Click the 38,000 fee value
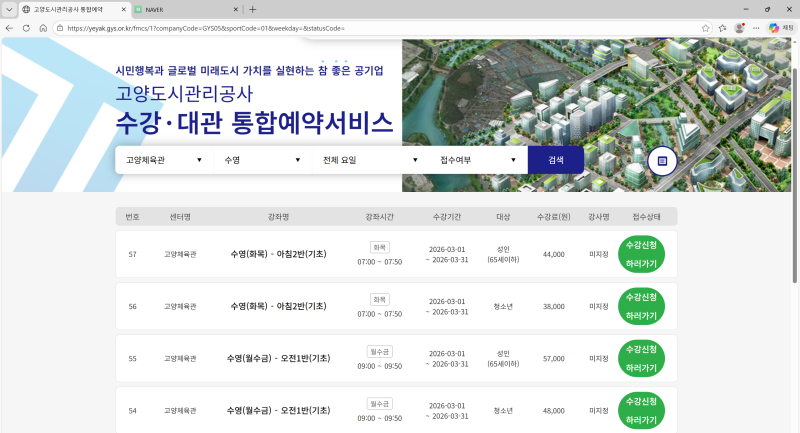Image resolution: width=800 pixels, height=433 pixels. pos(554,307)
